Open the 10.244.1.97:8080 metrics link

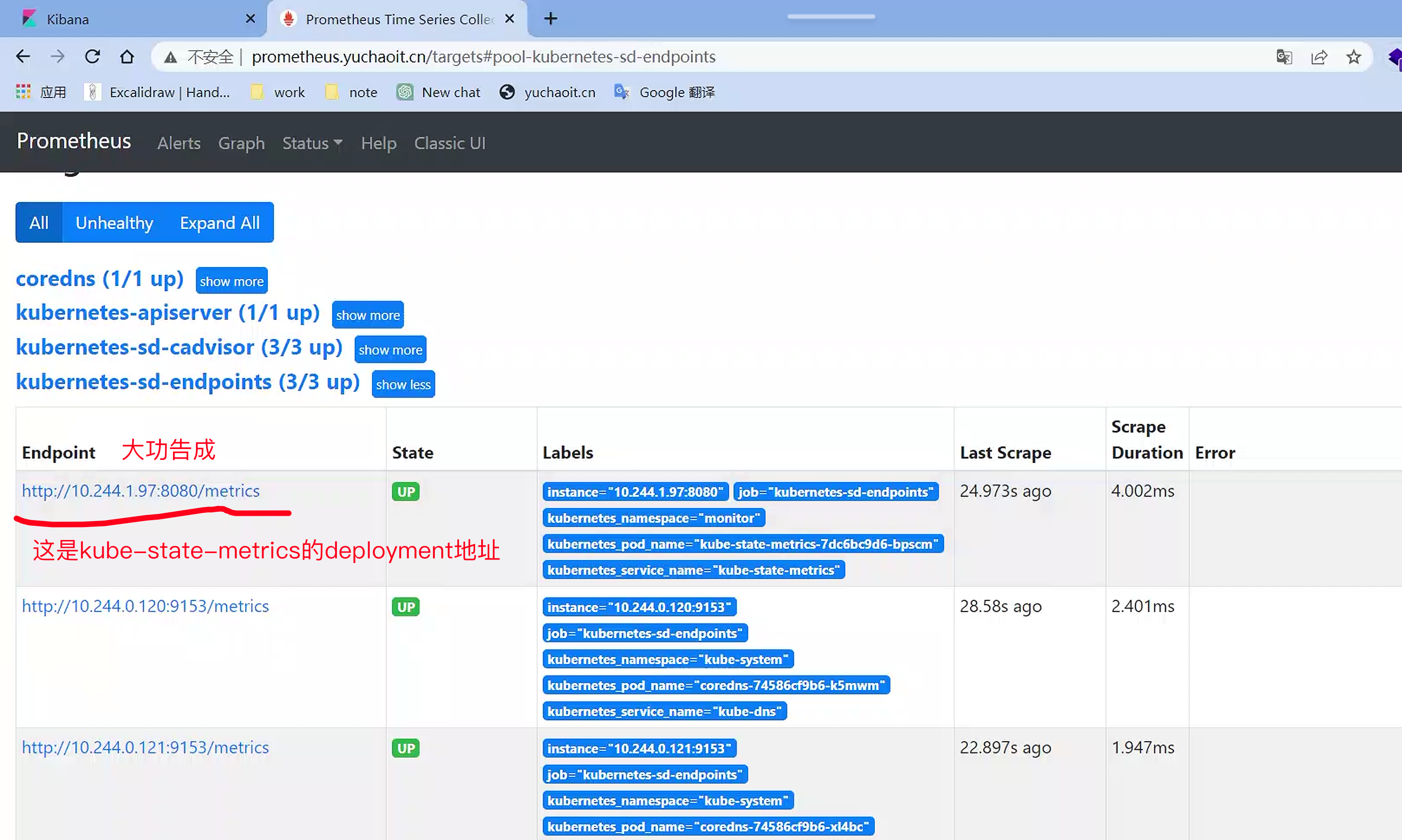pyautogui.click(x=141, y=490)
